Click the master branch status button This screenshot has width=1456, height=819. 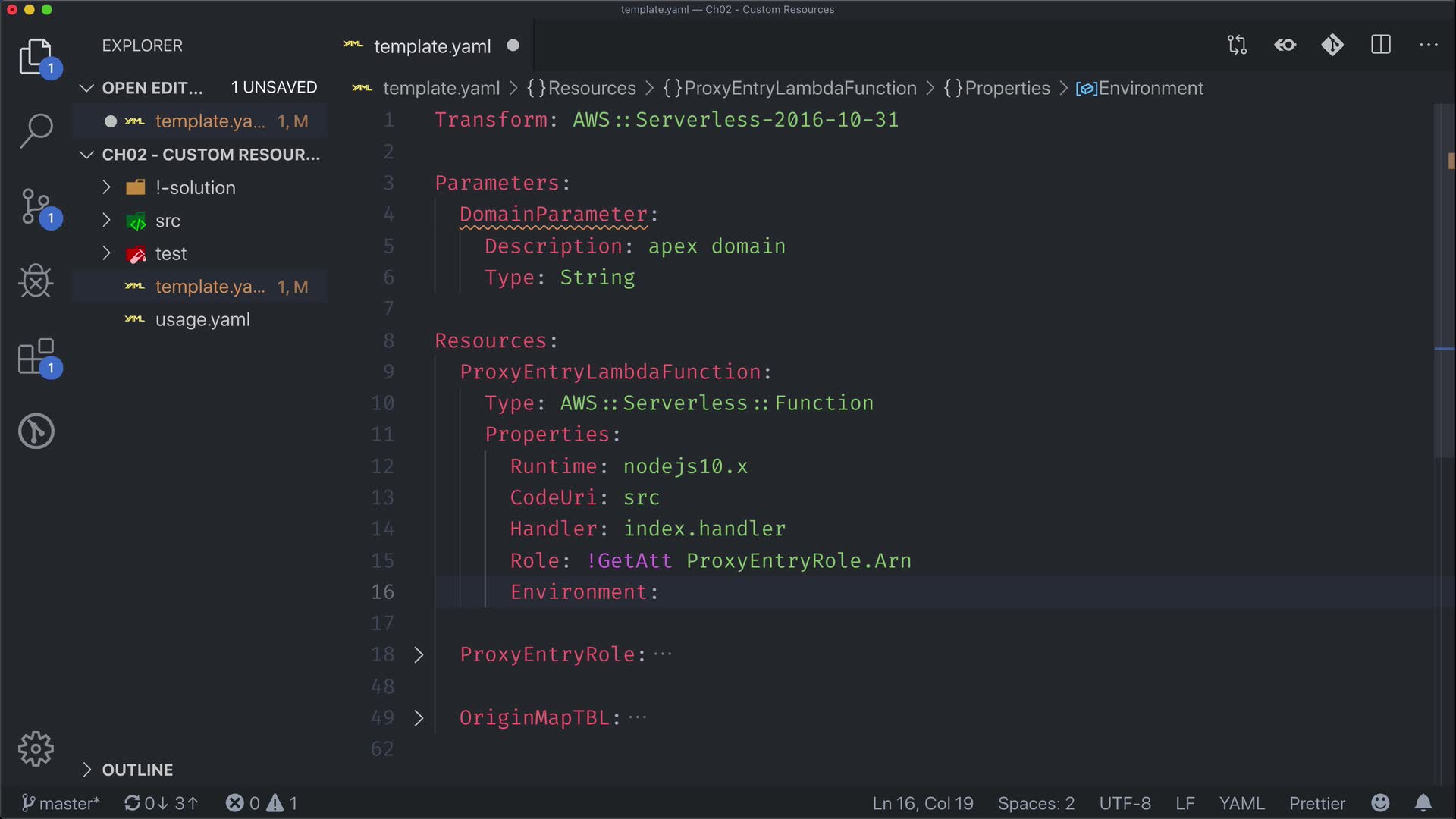(61, 803)
